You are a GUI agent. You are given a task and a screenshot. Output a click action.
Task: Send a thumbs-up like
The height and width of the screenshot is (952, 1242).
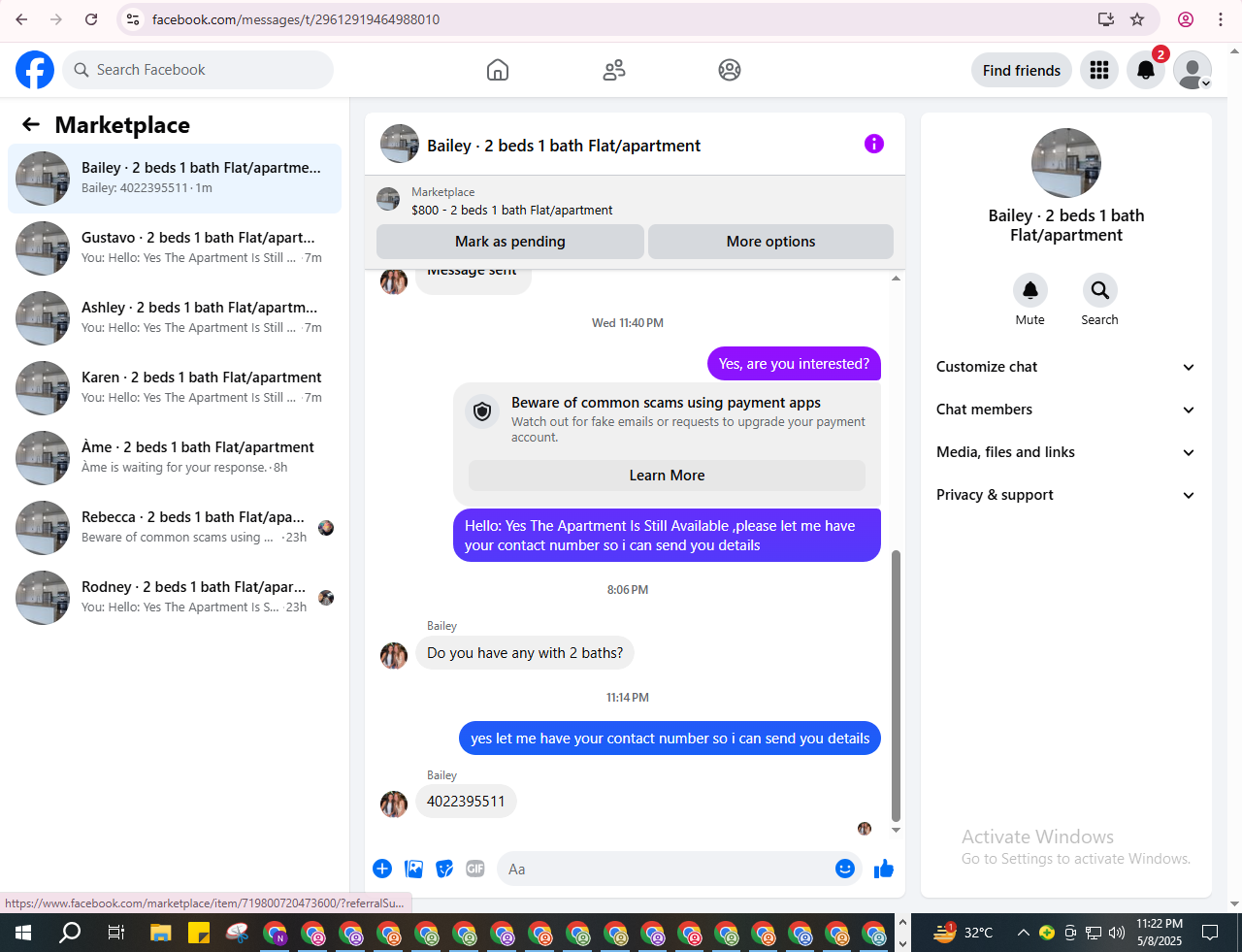point(884,869)
